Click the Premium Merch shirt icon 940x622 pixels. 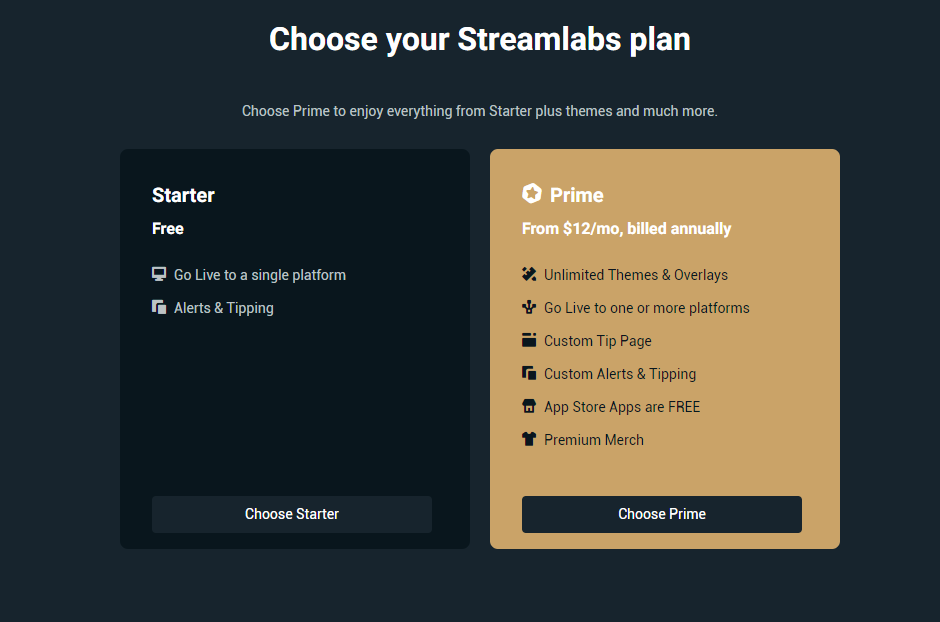click(529, 439)
